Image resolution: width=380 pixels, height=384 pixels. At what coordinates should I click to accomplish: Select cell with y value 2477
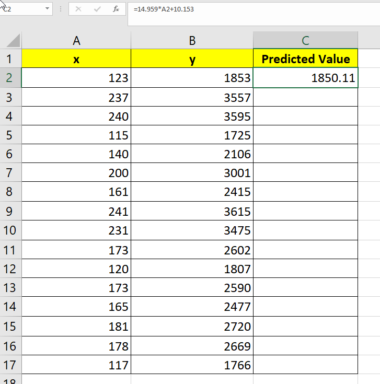coord(192,306)
